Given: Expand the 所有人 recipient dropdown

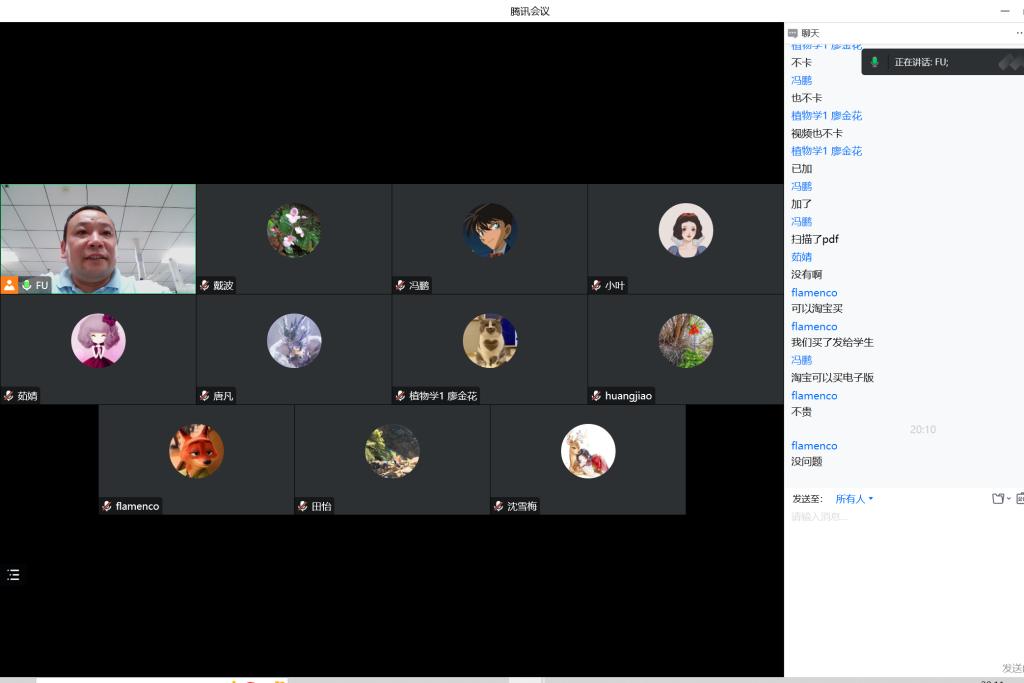Looking at the screenshot, I should 855,498.
